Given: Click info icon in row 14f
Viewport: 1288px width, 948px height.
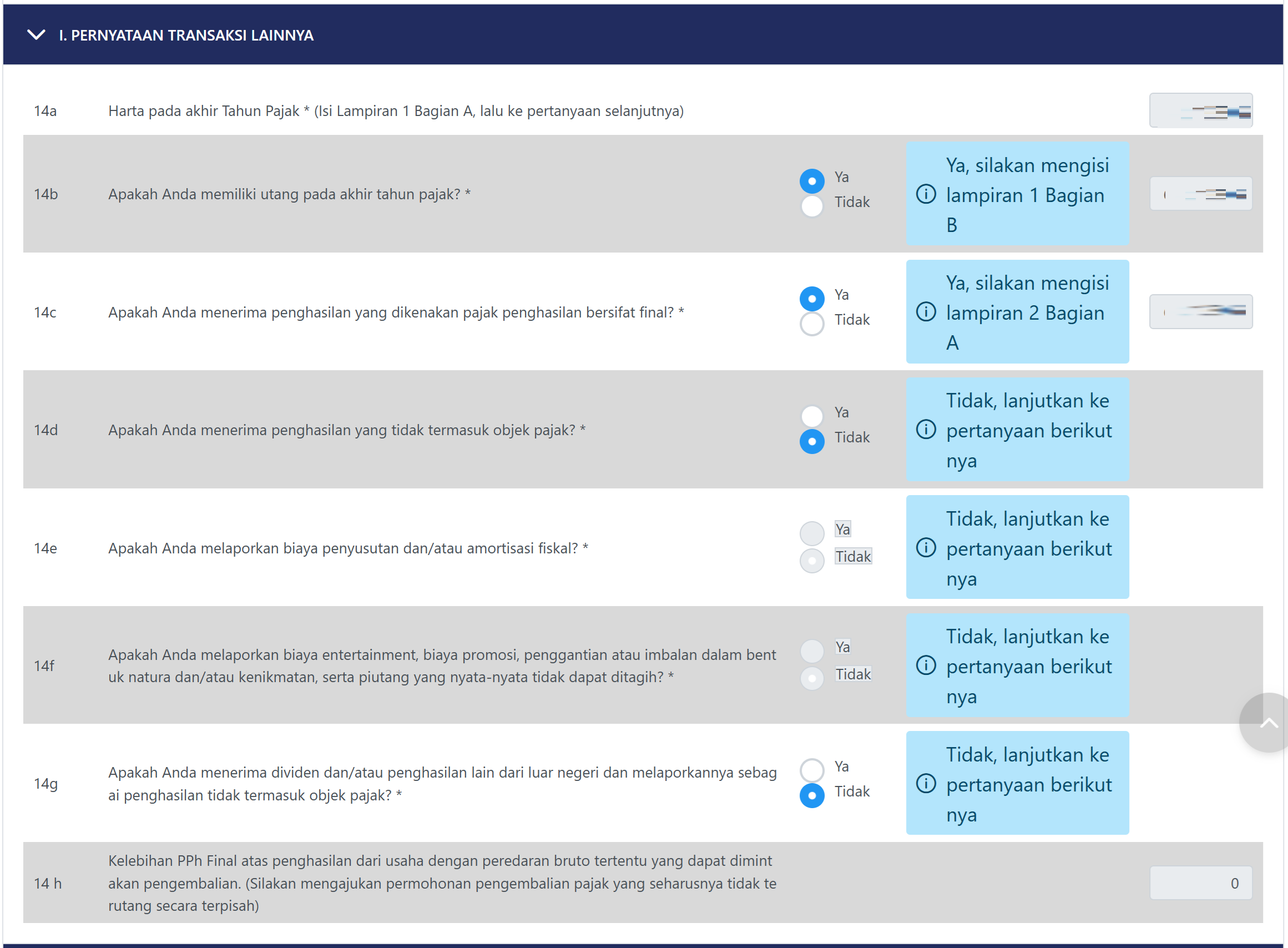Looking at the screenshot, I should pyautogui.click(x=926, y=665).
